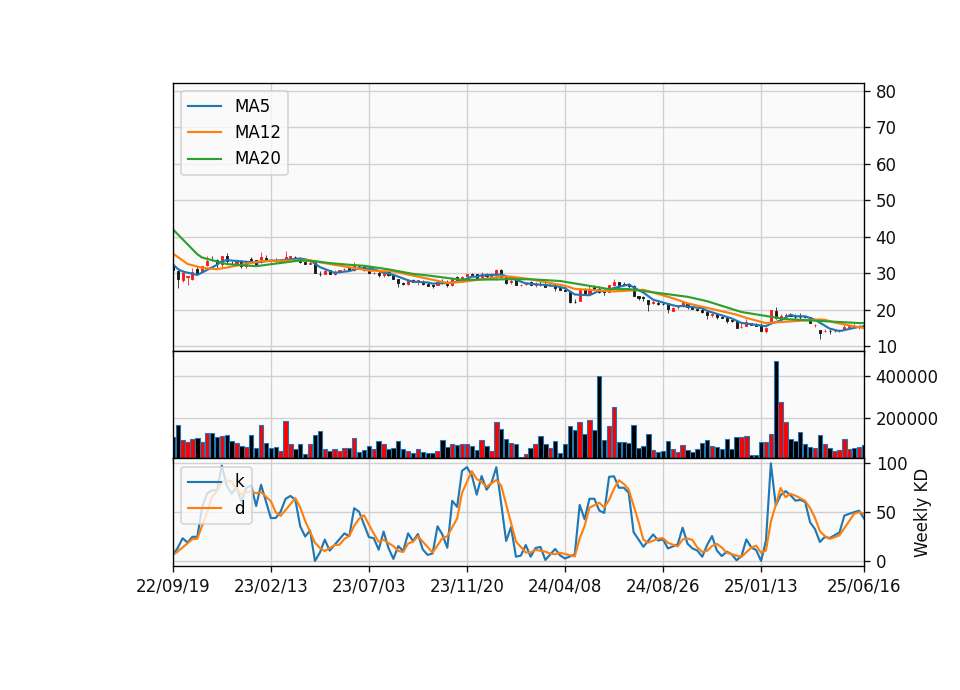This screenshot has height=690, width=960.
Task: Click the 25/06/16 date tick label
Action: click(863, 586)
